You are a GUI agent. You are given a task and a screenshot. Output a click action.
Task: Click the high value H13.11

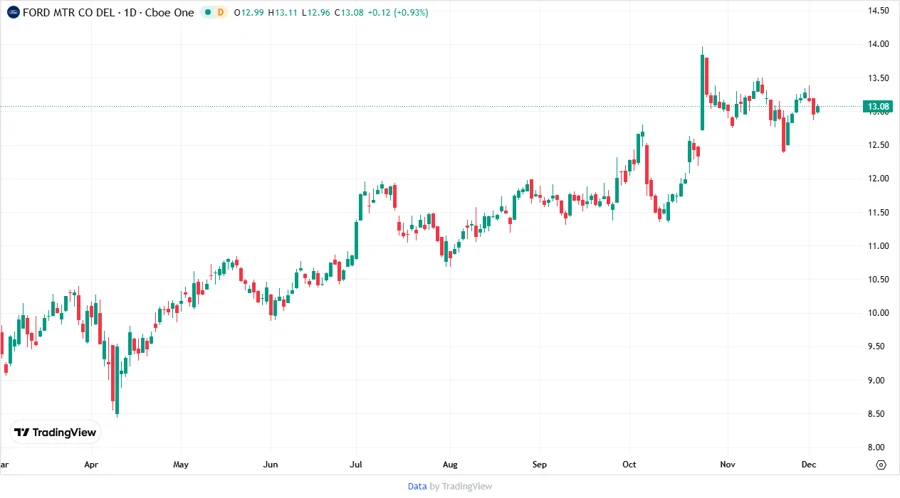click(x=283, y=12)
